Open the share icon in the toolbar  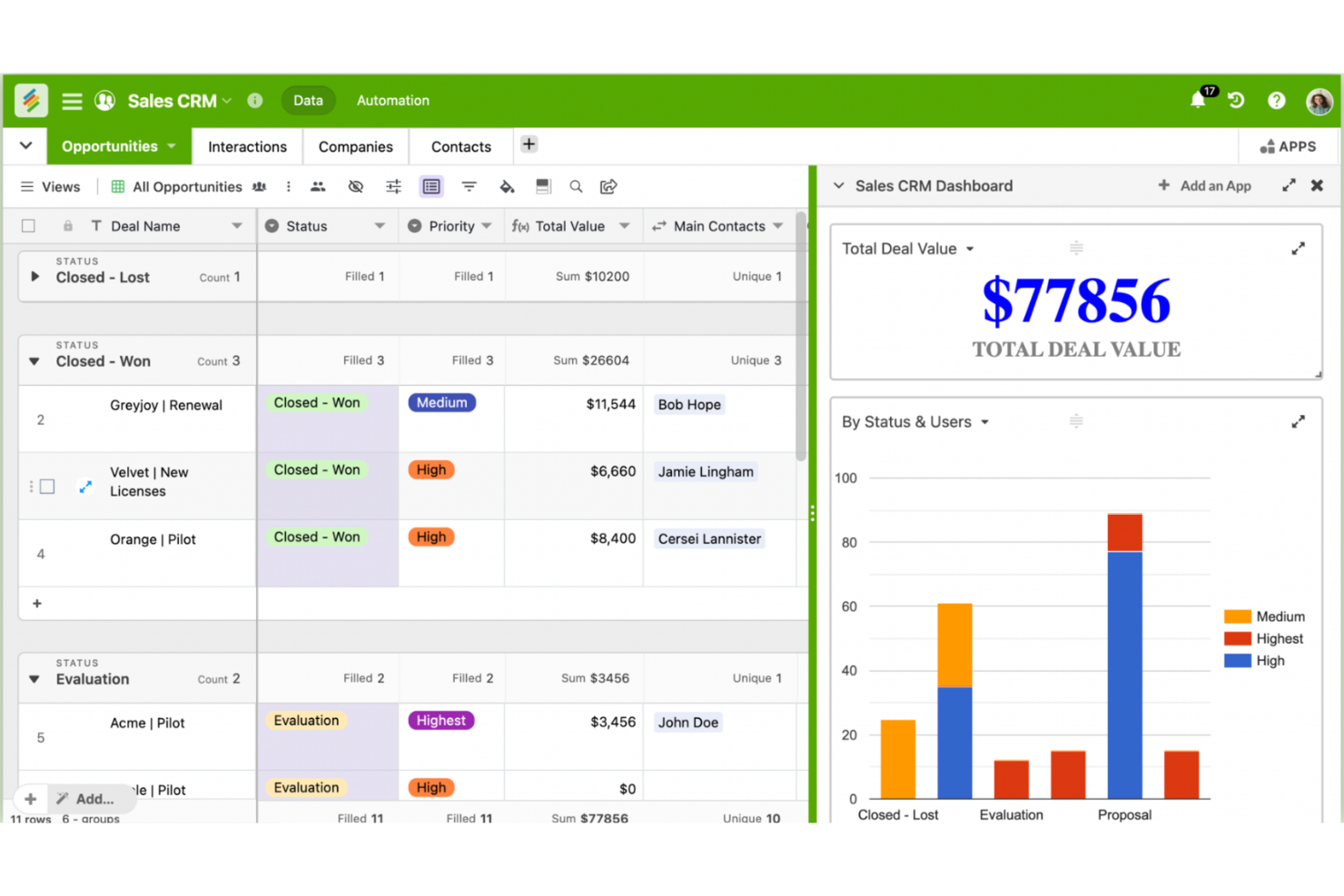608,186
